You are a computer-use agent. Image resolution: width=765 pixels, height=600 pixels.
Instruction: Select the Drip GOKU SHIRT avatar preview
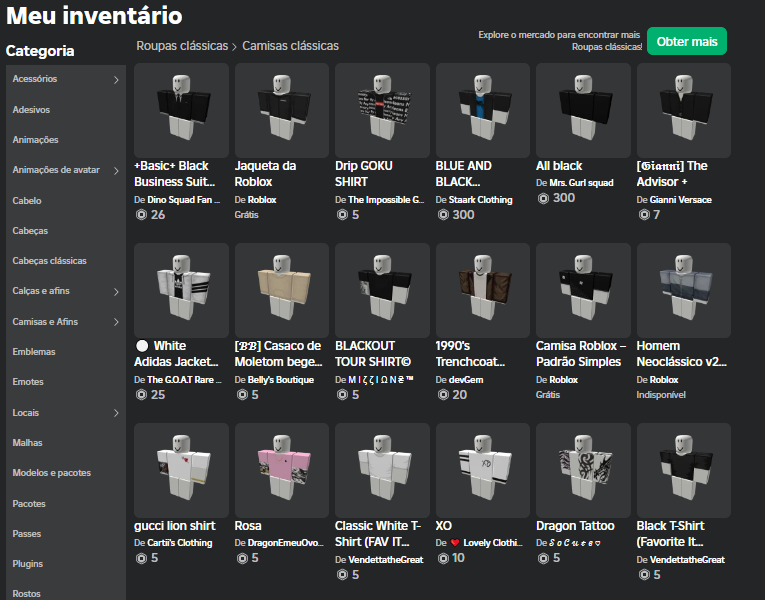click(382, 110)
